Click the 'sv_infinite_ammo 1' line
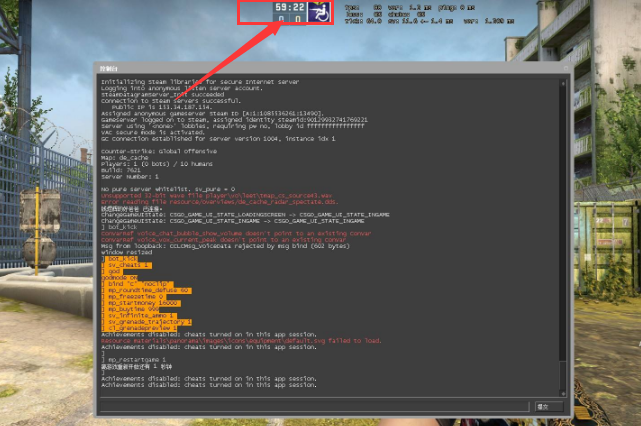 tap(139, 316)
